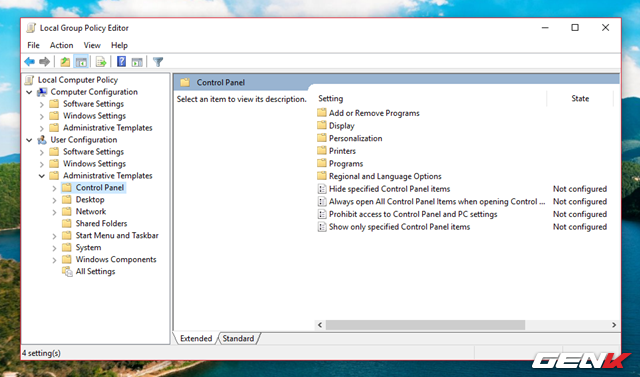
Task: Click the Add or Remove Programs folder icon
Action: 322,113
